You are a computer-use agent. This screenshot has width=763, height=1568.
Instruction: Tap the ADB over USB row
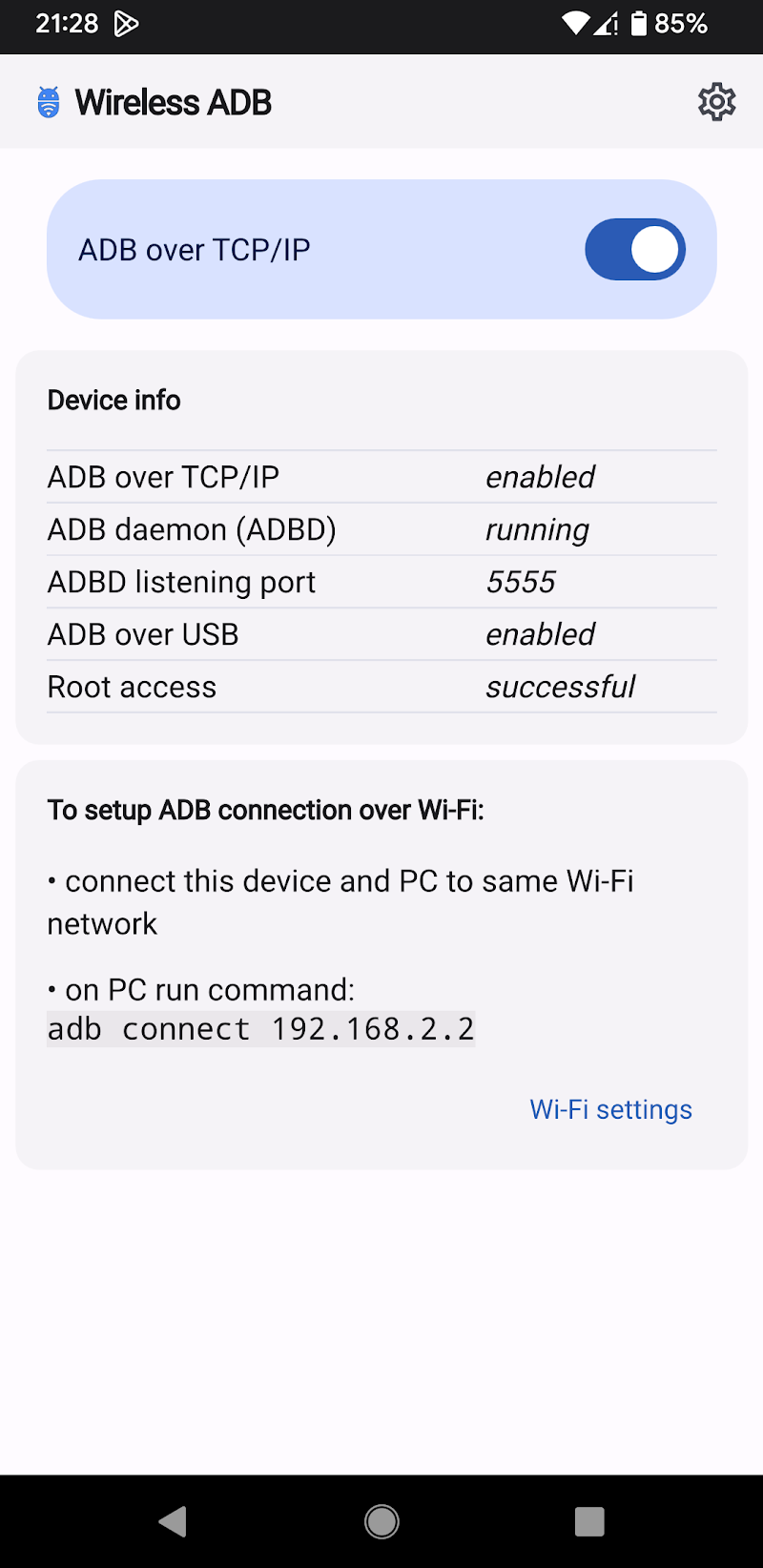pyautogui.click(x=381, y=634)
